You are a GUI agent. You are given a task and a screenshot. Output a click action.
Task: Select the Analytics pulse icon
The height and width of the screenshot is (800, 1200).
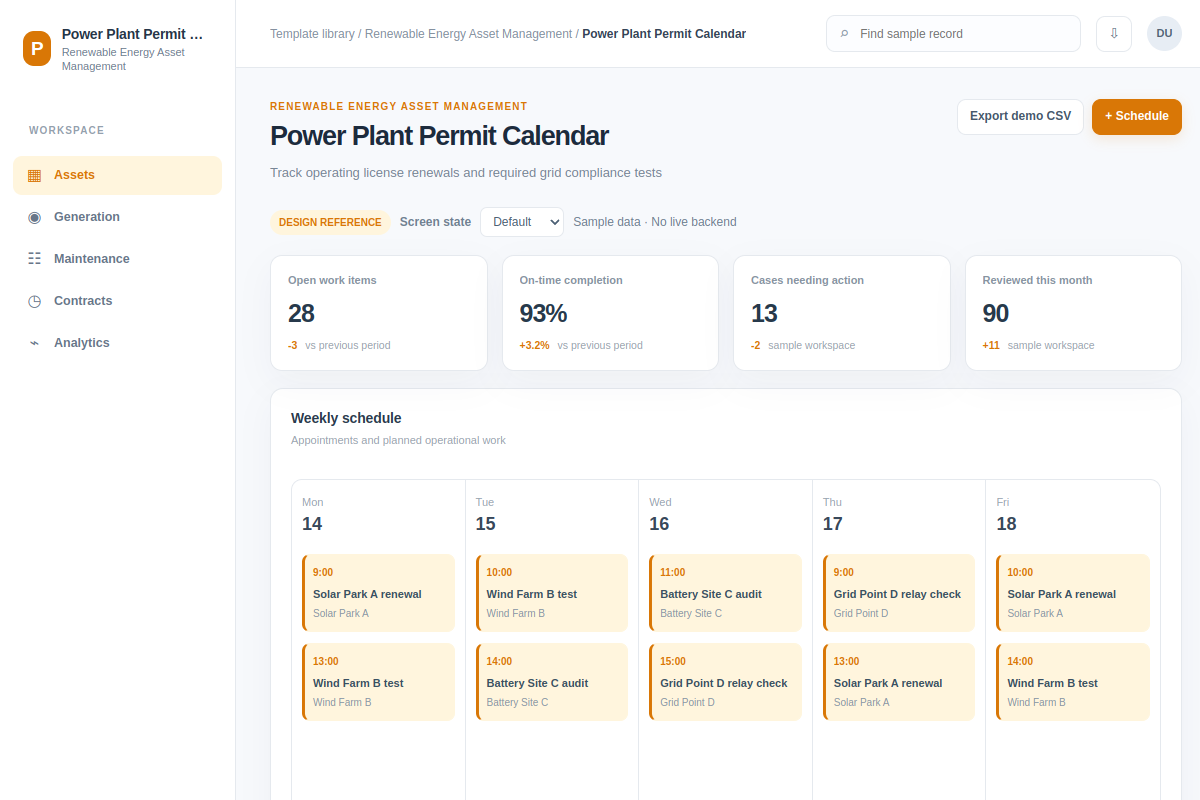pyautogui.click(x=34, y=343)
